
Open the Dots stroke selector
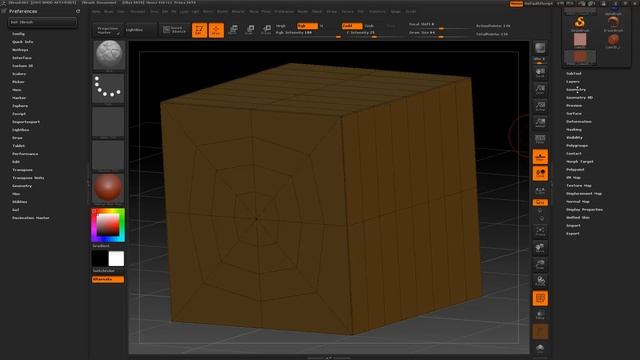(109, 89)
